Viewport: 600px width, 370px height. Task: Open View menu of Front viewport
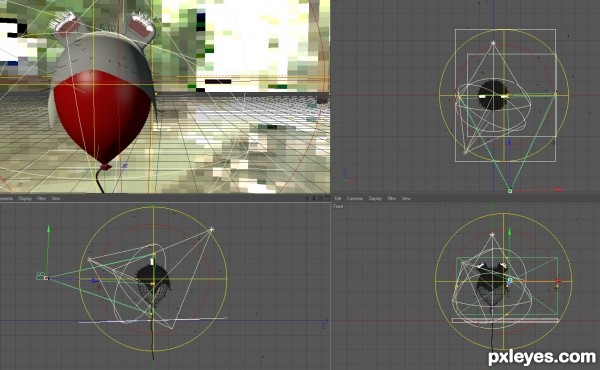point(406,199)
